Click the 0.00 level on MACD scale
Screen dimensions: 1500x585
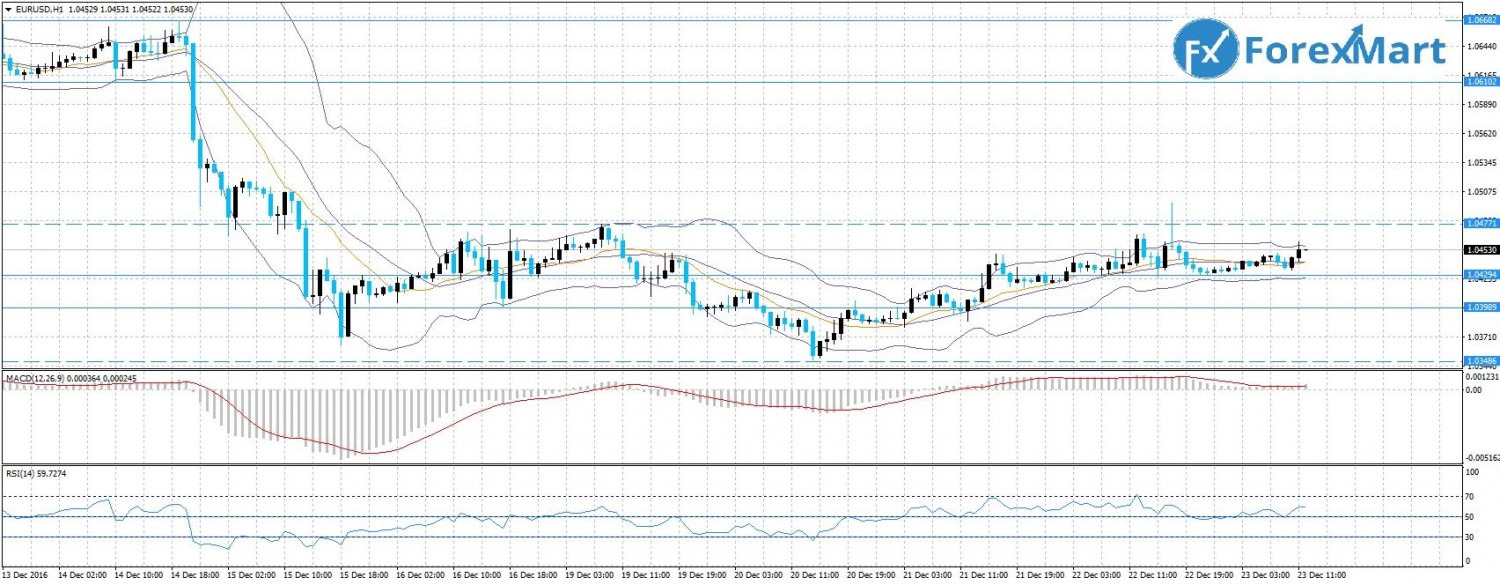(x=1474, y=389)
